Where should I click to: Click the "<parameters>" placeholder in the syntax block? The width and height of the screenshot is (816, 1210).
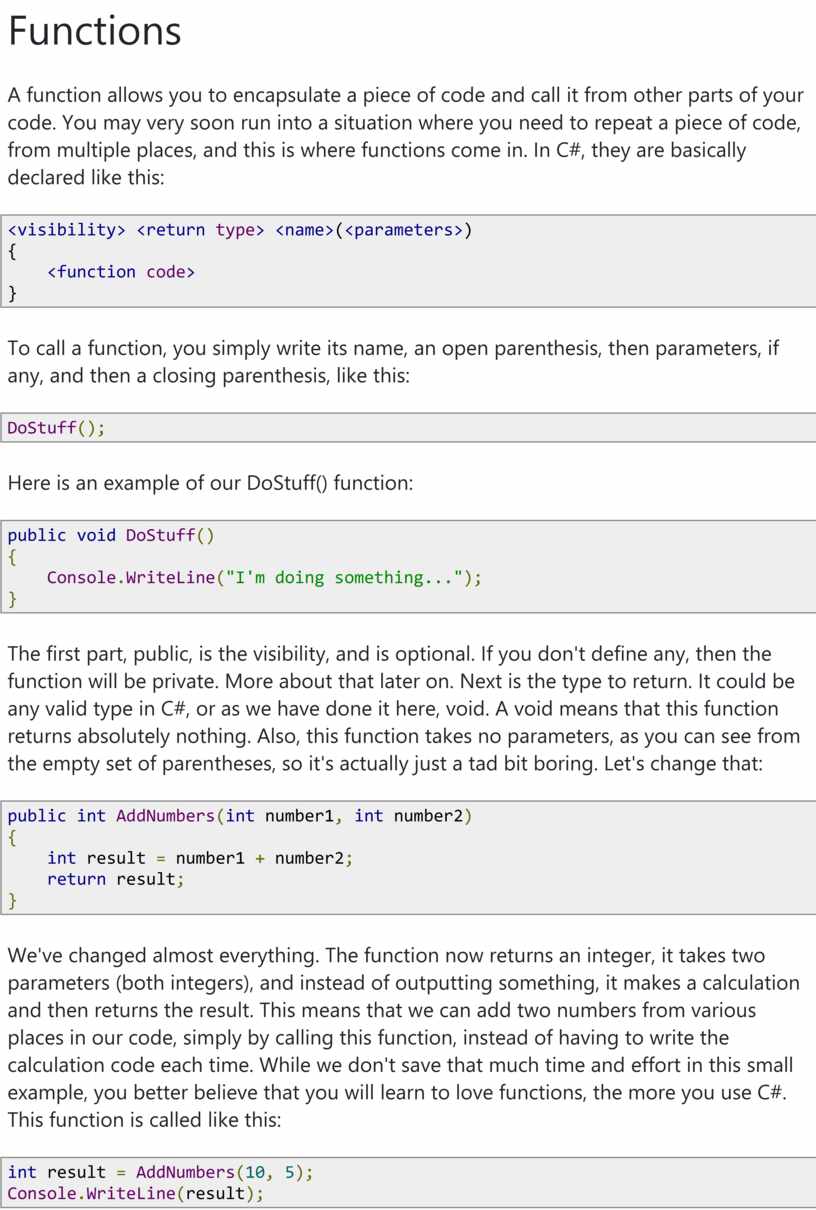click(404, 230)
